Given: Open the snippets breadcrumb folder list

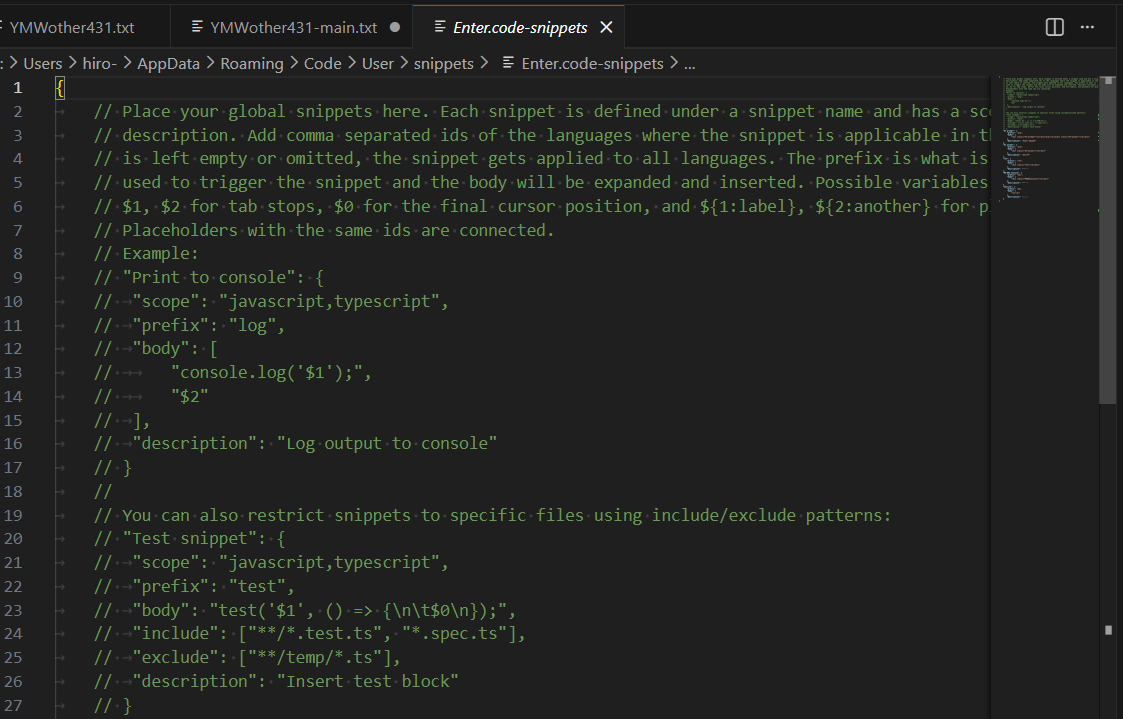Looking at the screenshot, I should click(x=443, y=63).
